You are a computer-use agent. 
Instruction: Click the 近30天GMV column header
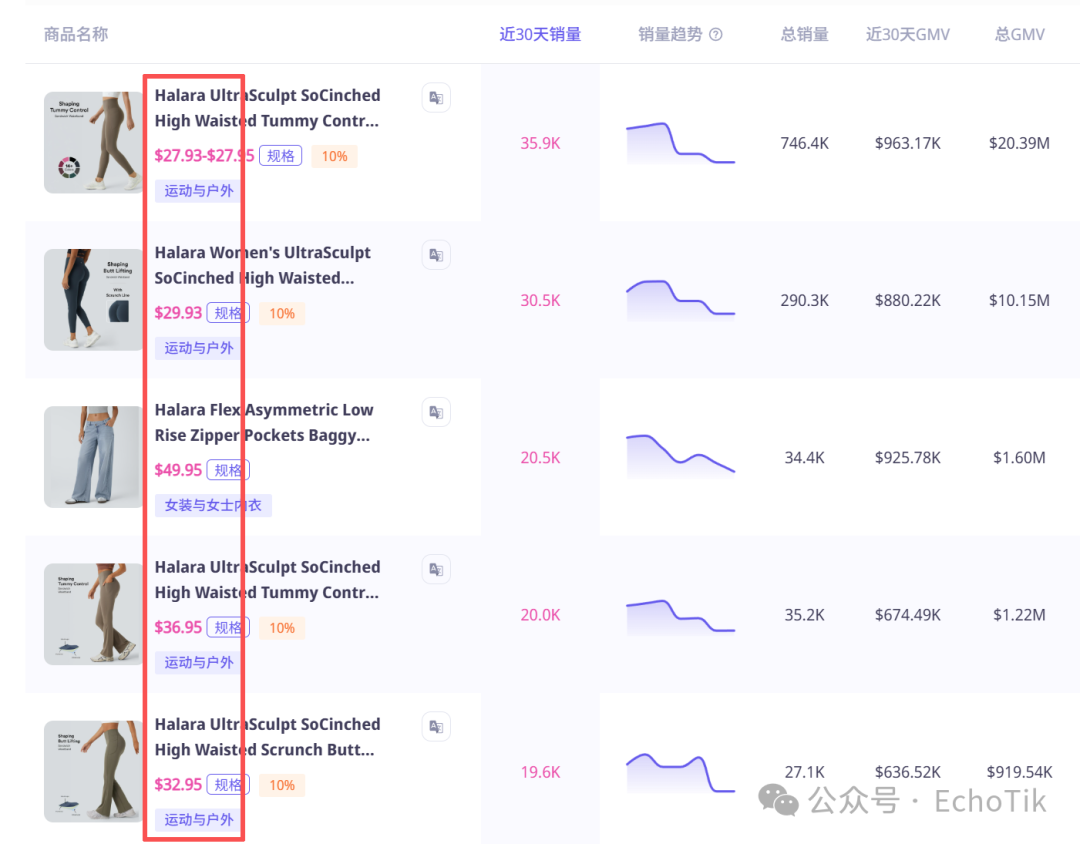[907, 35]
